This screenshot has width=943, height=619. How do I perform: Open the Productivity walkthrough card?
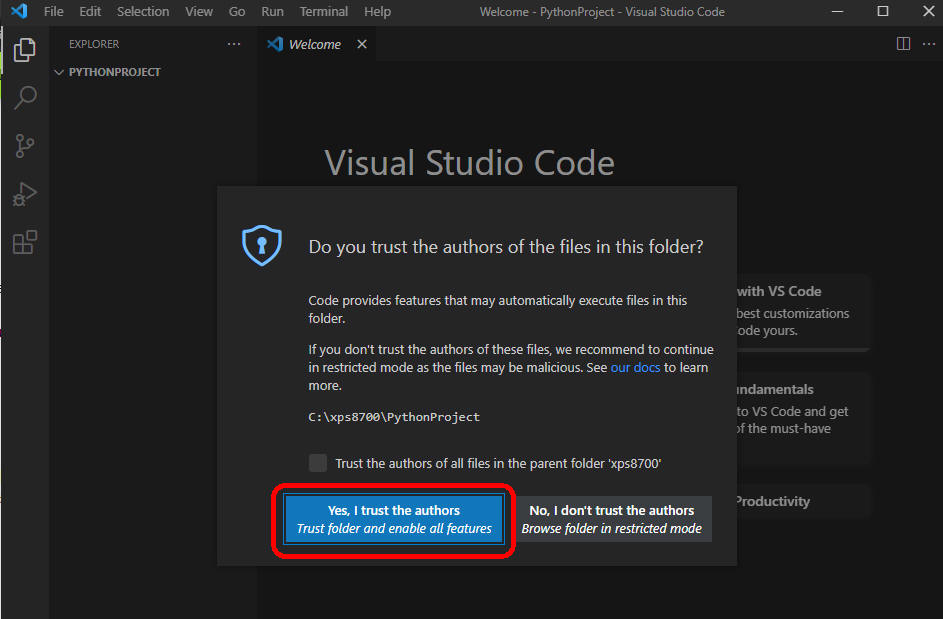(803, 501)
